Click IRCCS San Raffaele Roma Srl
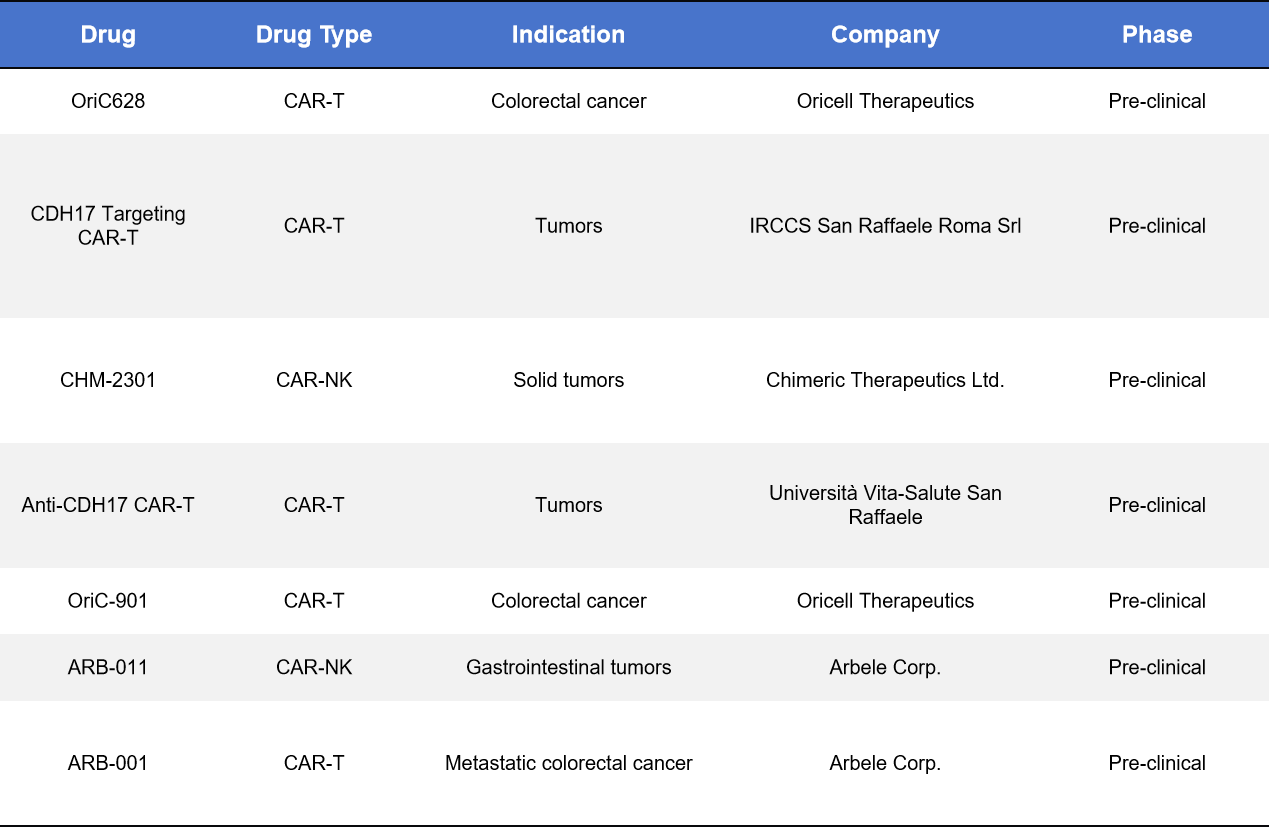Screen dimensions: 1270x827 (x=885, y=226)
